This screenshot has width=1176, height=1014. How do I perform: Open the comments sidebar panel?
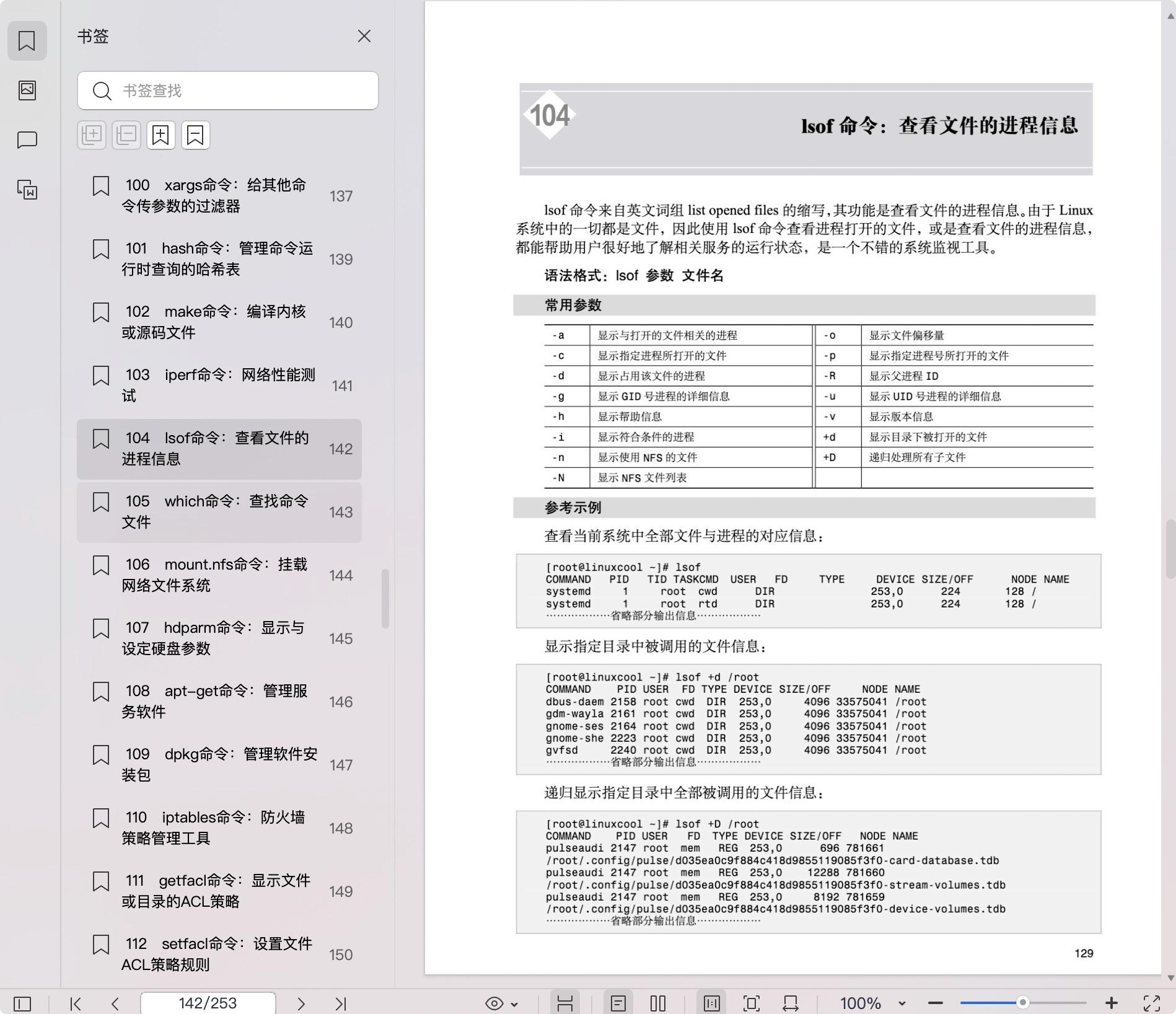pyautogui.click(x=27, y=140)
